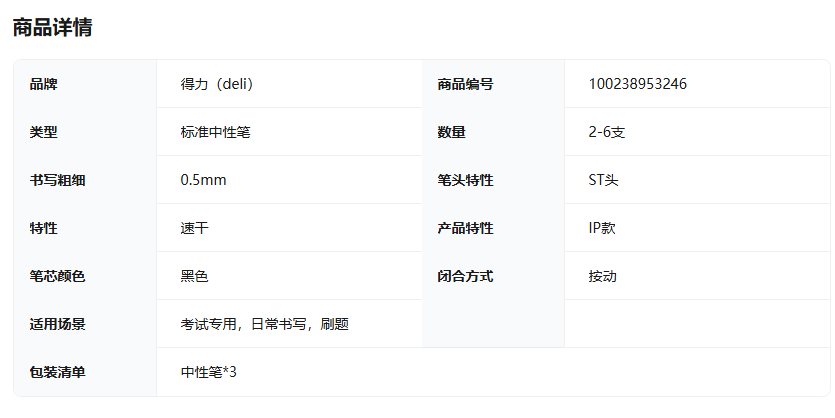Click the 0.5mm writing thickness value

203,180
